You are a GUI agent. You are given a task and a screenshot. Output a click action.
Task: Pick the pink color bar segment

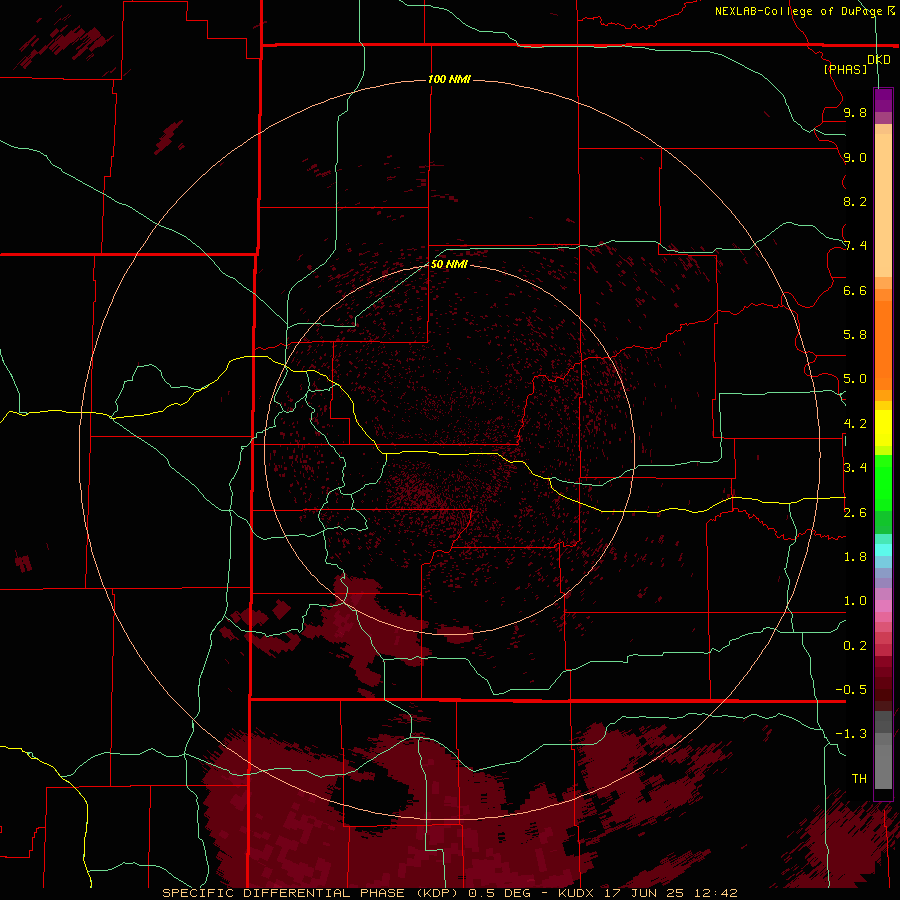[883, 606]
